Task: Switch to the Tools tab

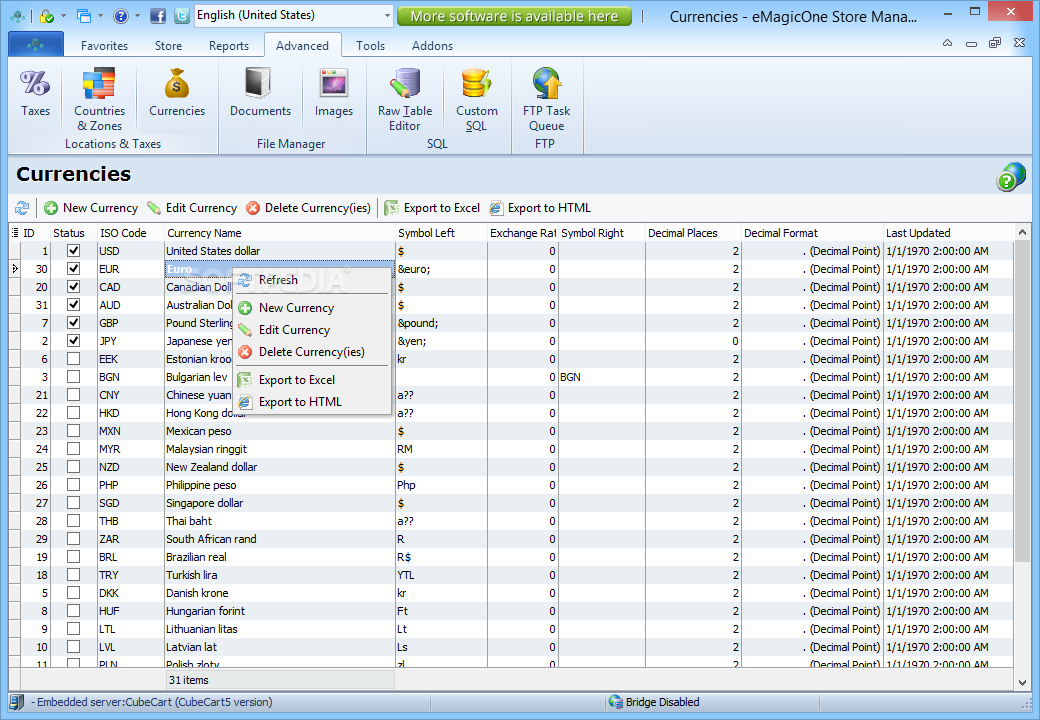Action: point(370,46)
